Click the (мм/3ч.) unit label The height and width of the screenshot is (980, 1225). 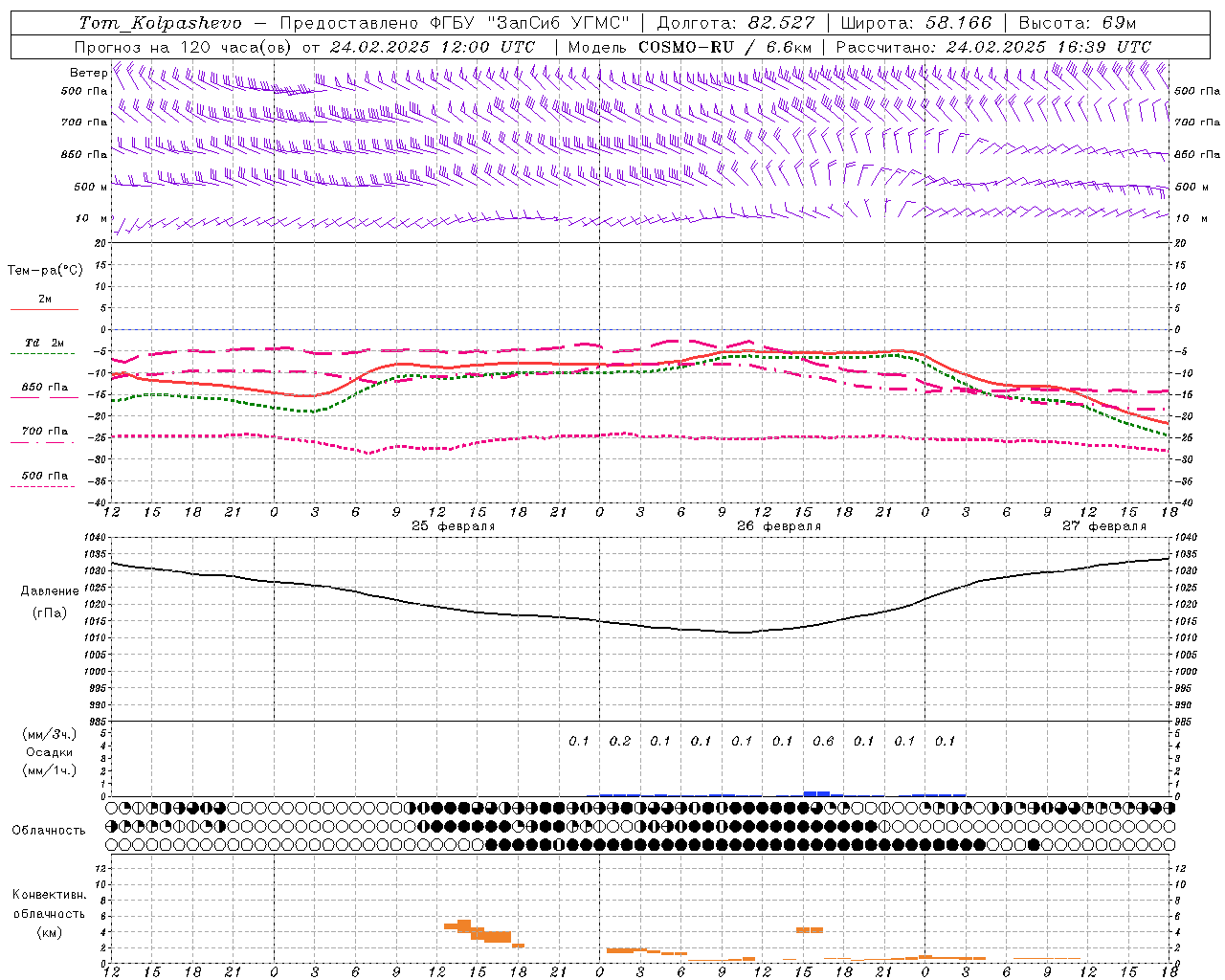pos(50,734)
